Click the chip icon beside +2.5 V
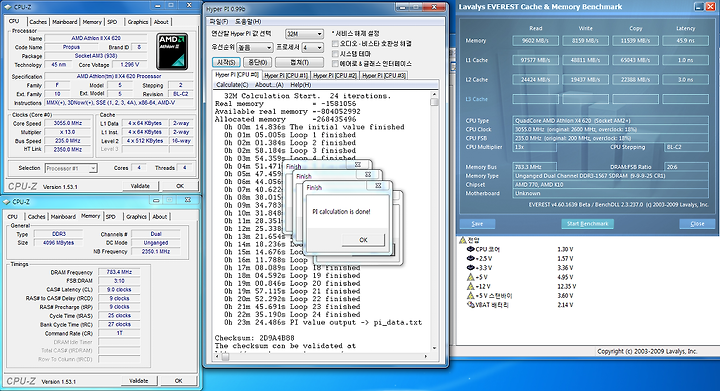The height and width of the screenshot is (391, 720). [x=470, y=258]
